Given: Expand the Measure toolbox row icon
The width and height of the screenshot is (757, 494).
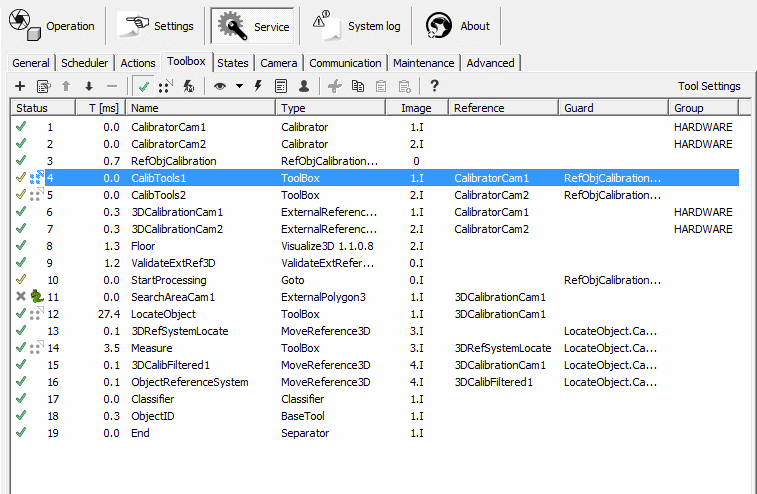Looking at the screenshot, I should pos(37,348).
